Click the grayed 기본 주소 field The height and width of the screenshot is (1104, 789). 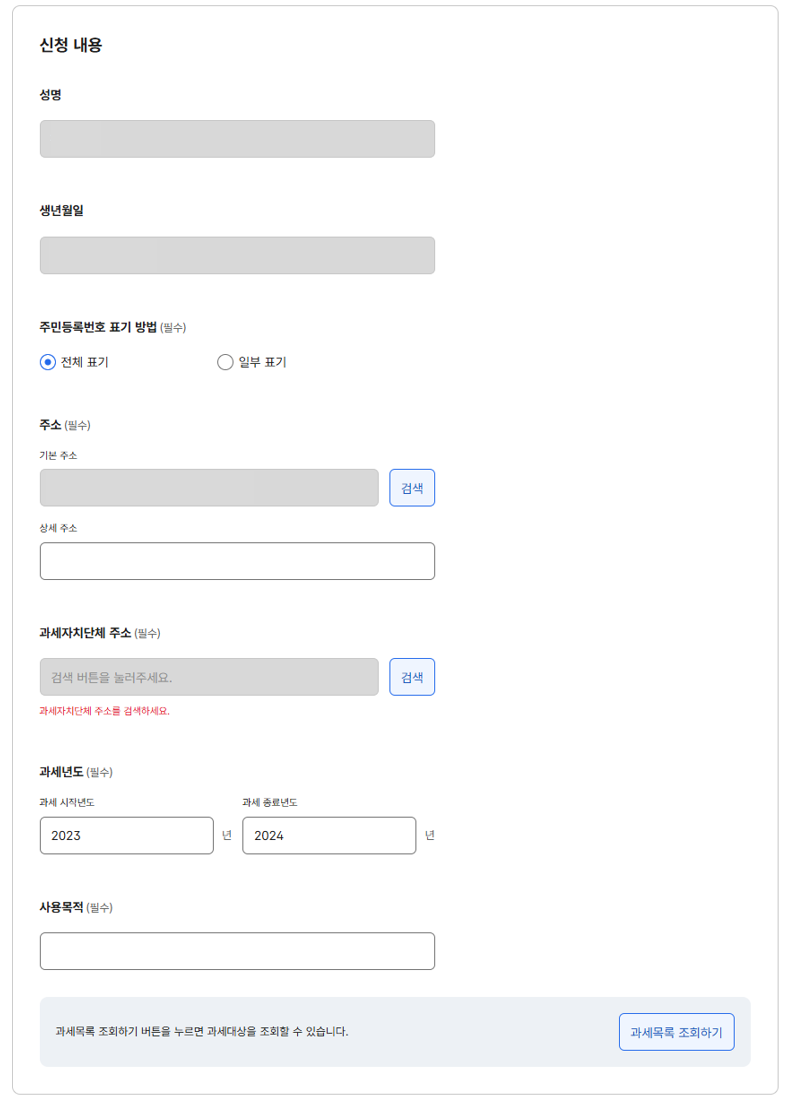pos(209,487)
